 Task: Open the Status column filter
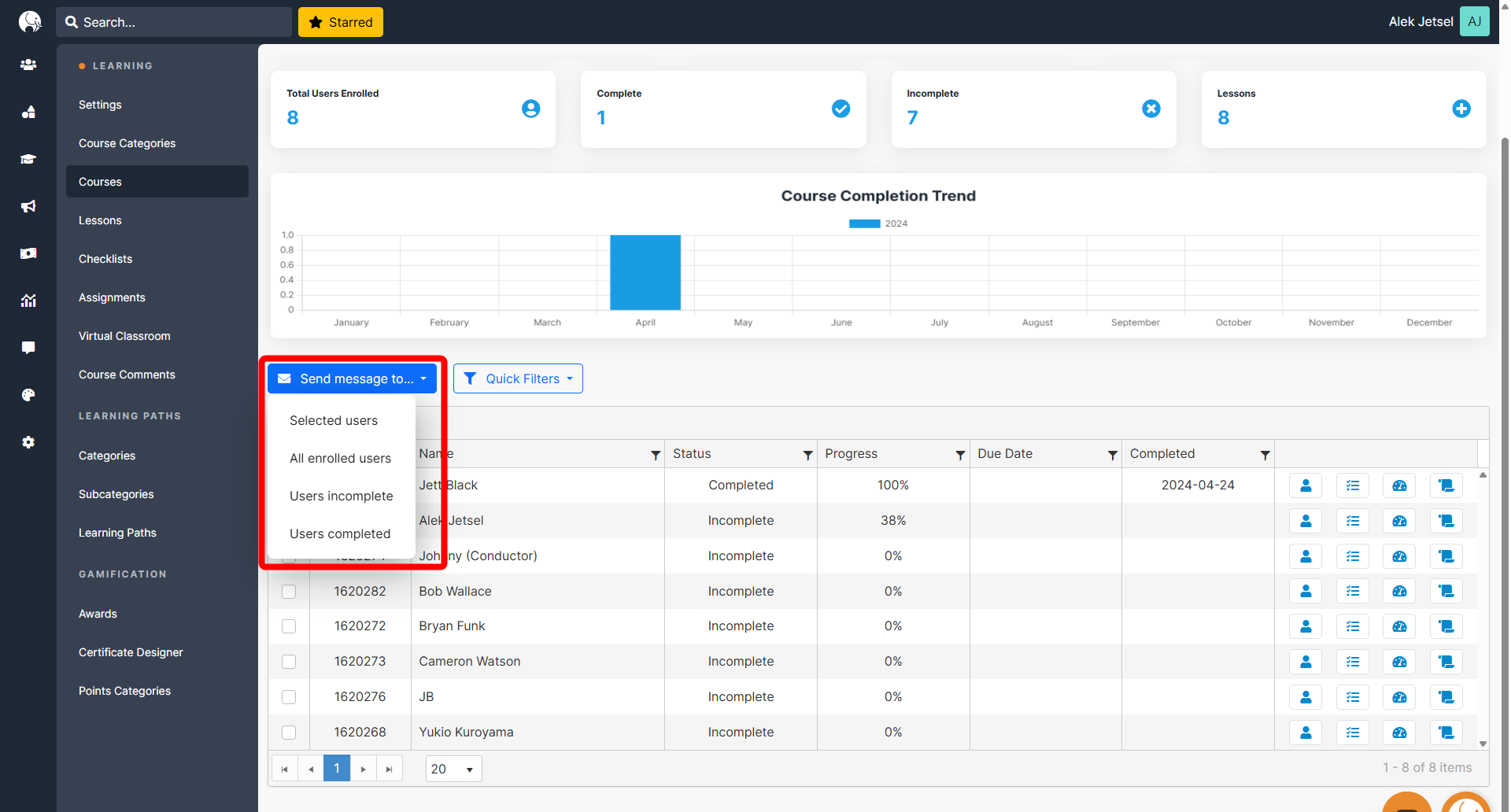tap(807, 455)
